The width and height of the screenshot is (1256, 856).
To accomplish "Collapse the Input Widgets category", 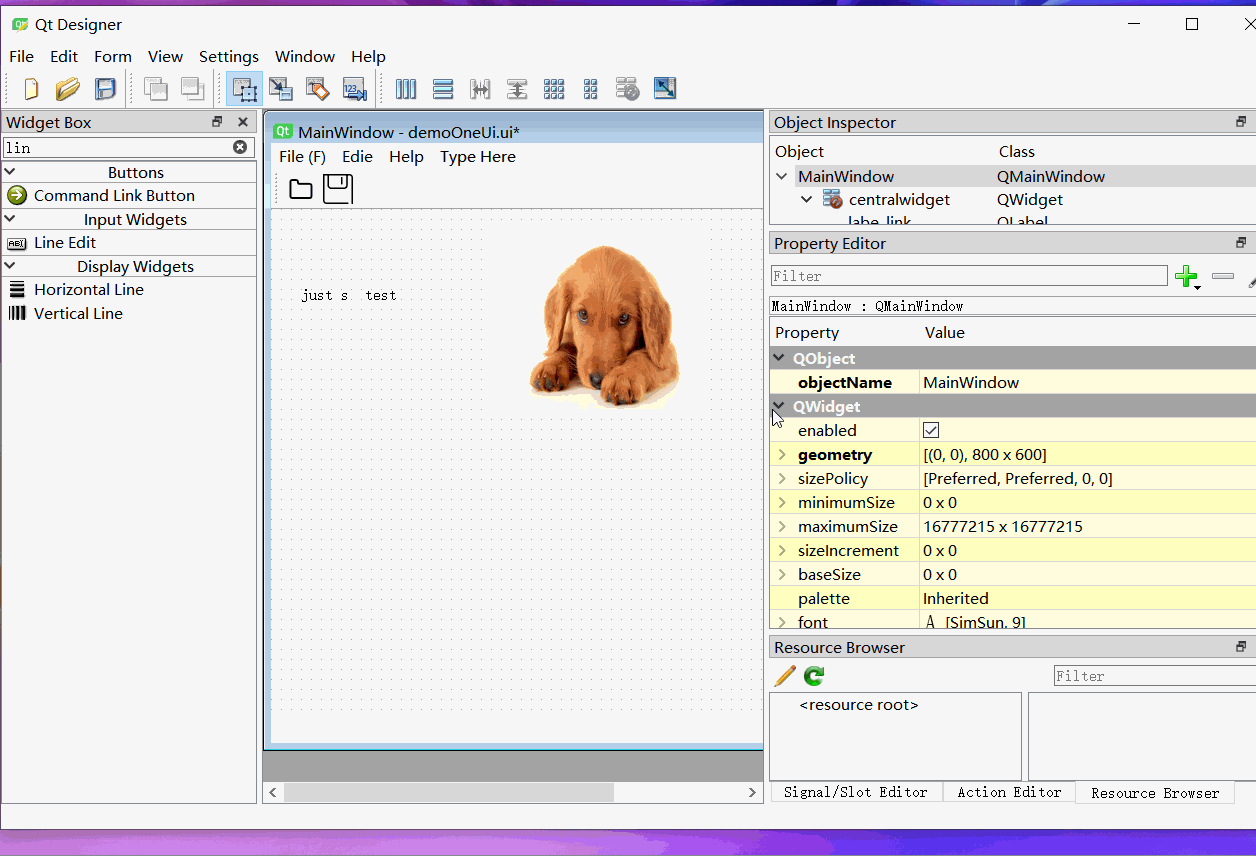I will 10,219.
